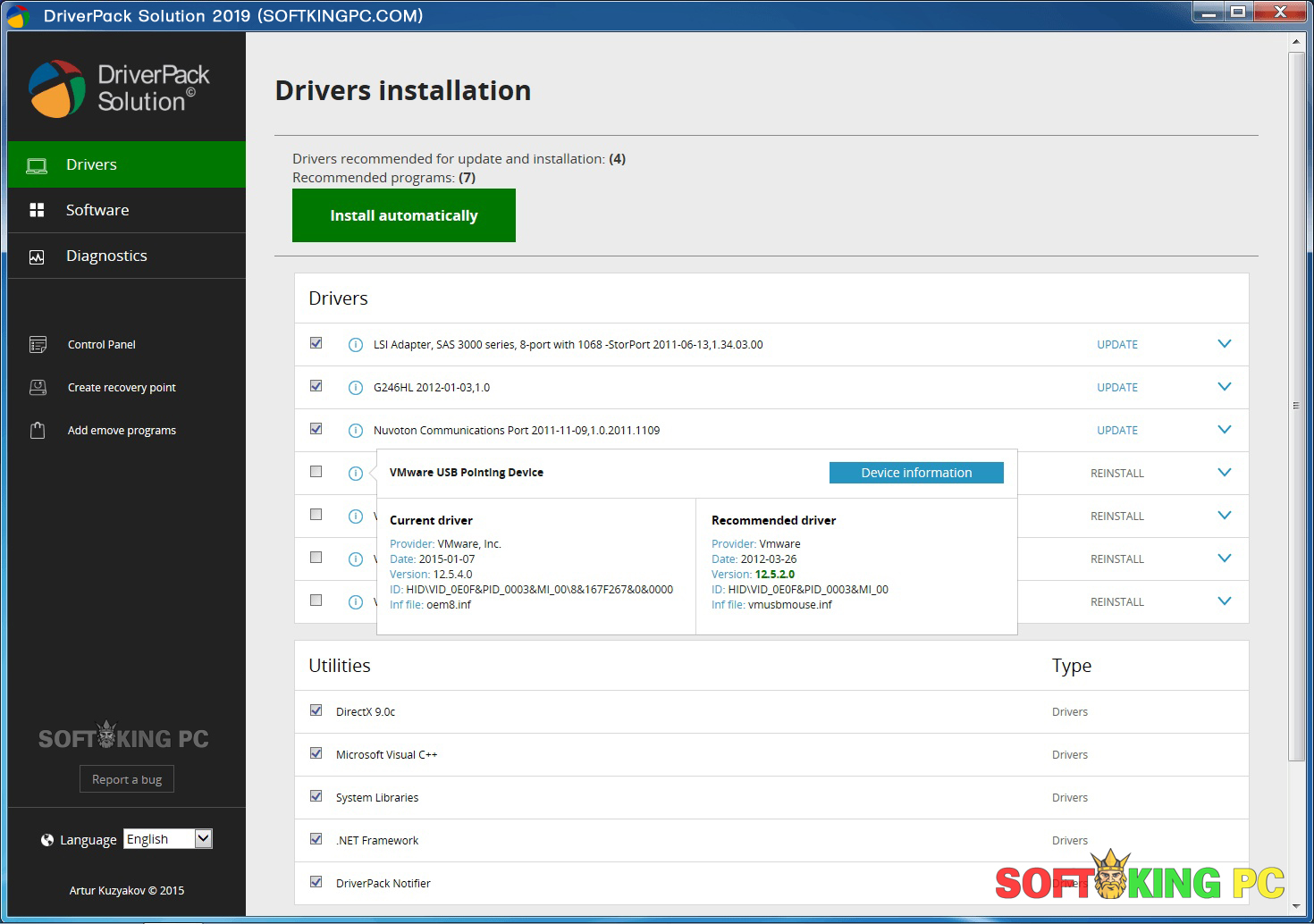Switch to the Software section

click(x=127, y=210)
